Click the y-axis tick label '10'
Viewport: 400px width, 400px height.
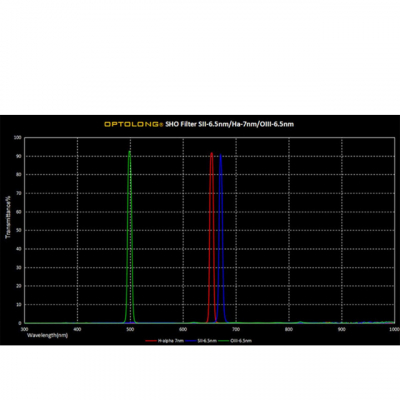click(19, 305)
